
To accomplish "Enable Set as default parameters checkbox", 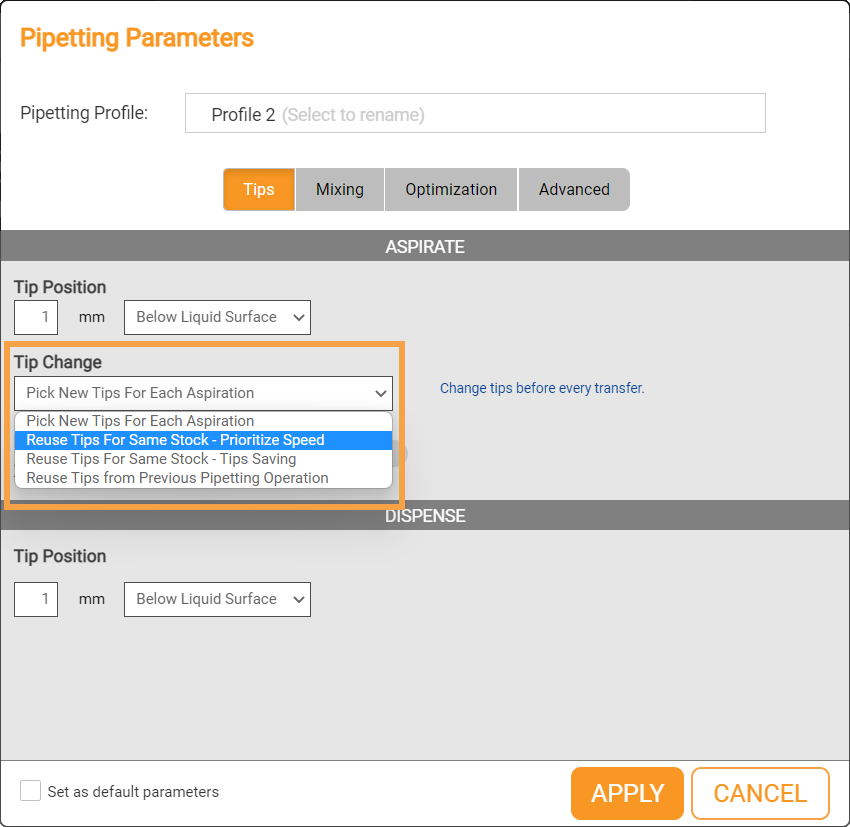I will point(31,791).
